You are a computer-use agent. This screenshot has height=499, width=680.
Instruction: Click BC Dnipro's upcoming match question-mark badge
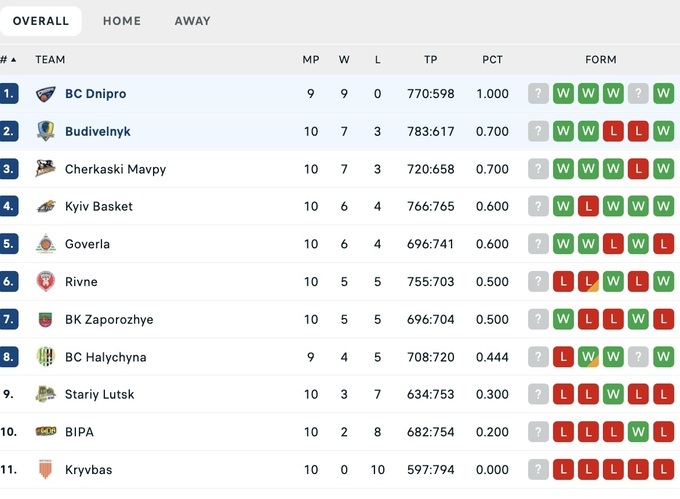539,94
